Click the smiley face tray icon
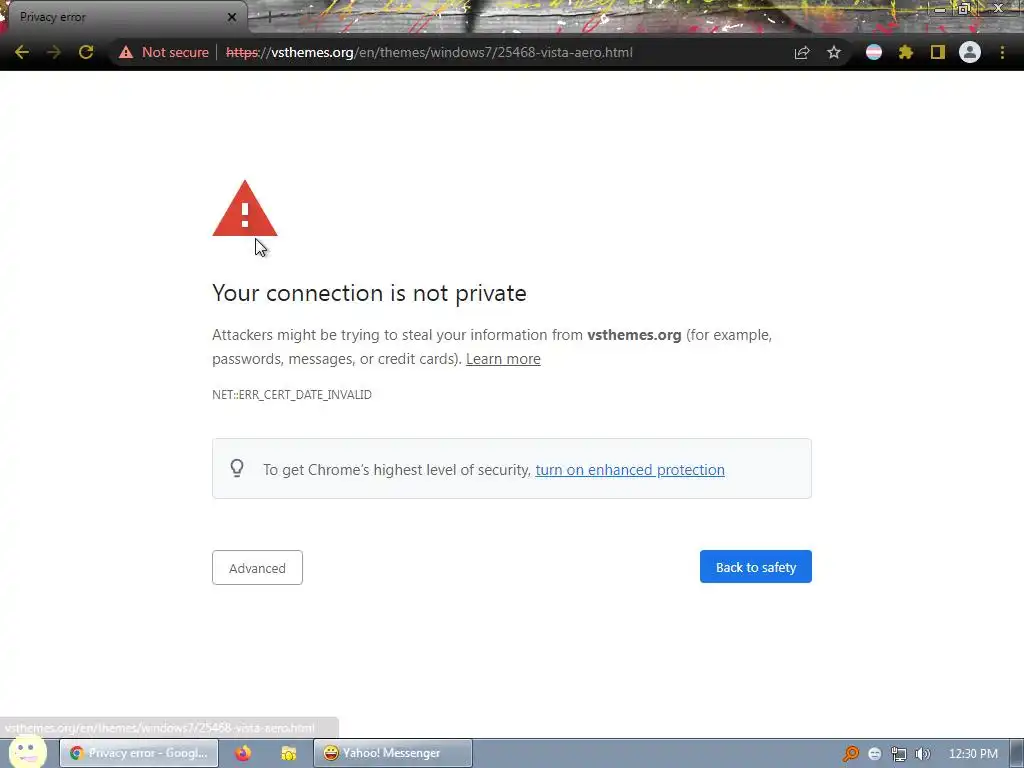 click(875, 754)
